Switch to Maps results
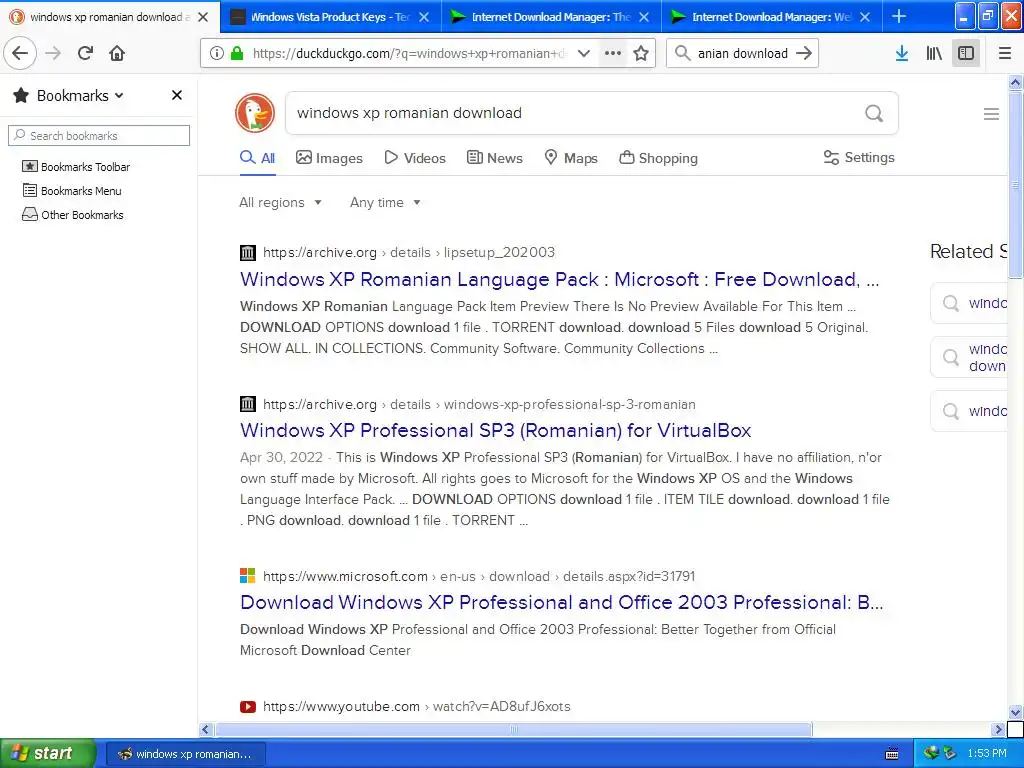The height and width of the screenshot is (768, 1024). (x=571, y=158)
